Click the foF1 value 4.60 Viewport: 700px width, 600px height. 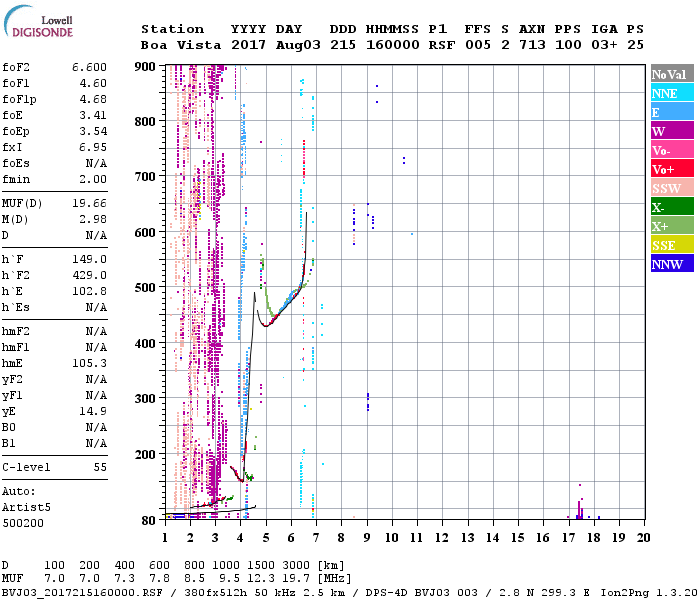coord(93,83)
